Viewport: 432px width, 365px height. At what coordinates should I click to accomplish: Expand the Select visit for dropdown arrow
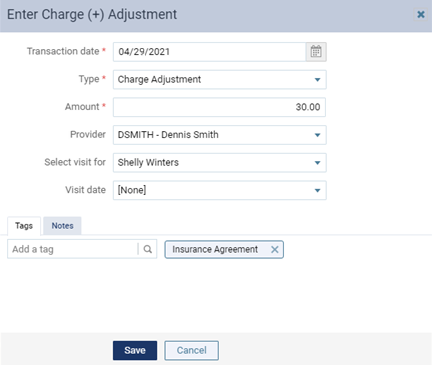point(317,163)
